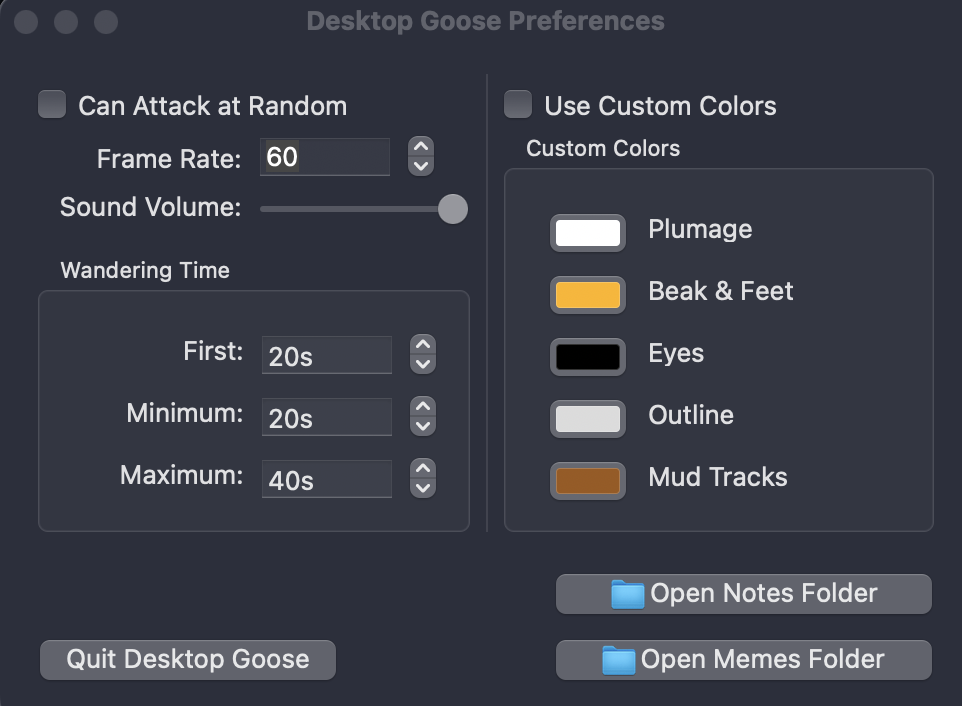Viewport: 962px width, 706px height.
Task: Decrease Frame Rate with down stepper arrow
Action: pos(422,166)
